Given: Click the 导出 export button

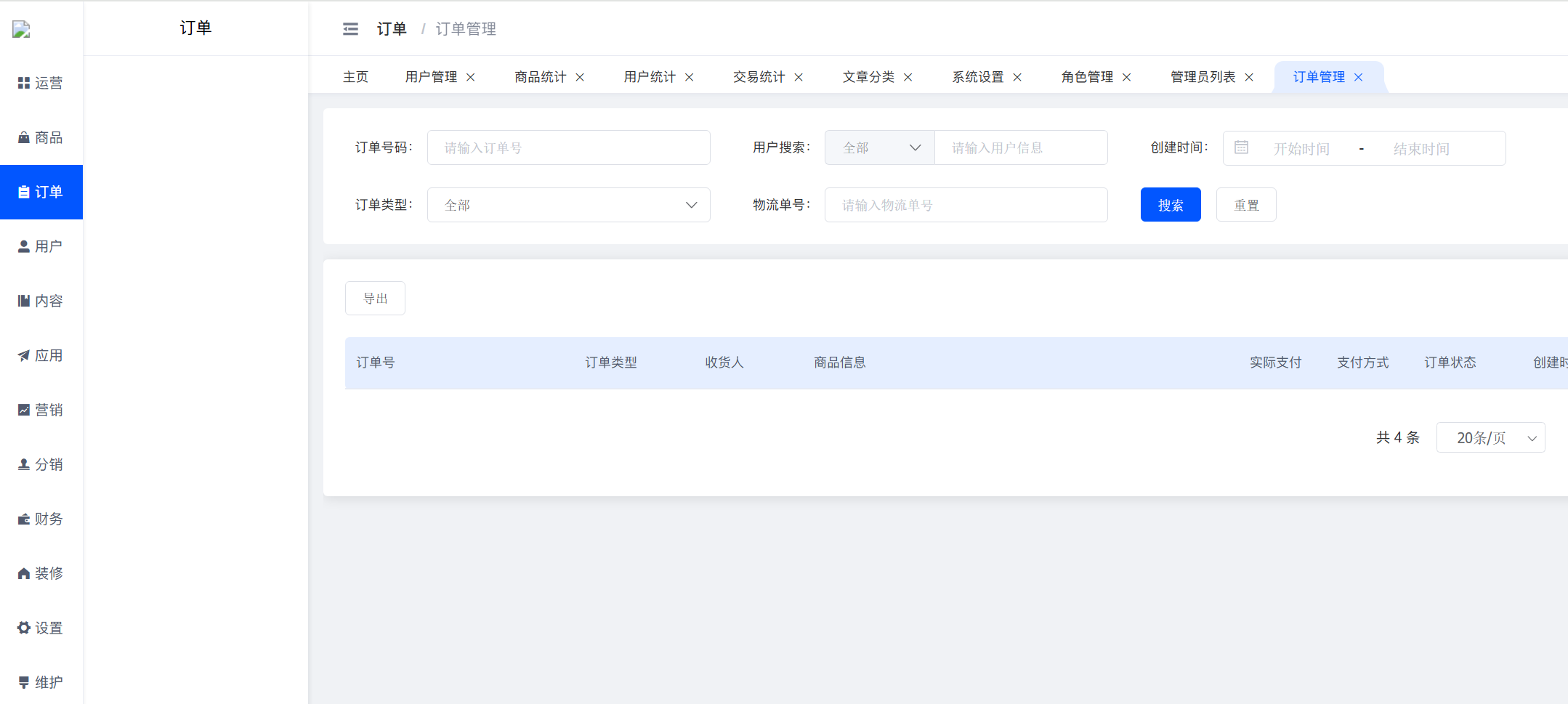Looking at the screenshot, I should [x=375, y=299].
